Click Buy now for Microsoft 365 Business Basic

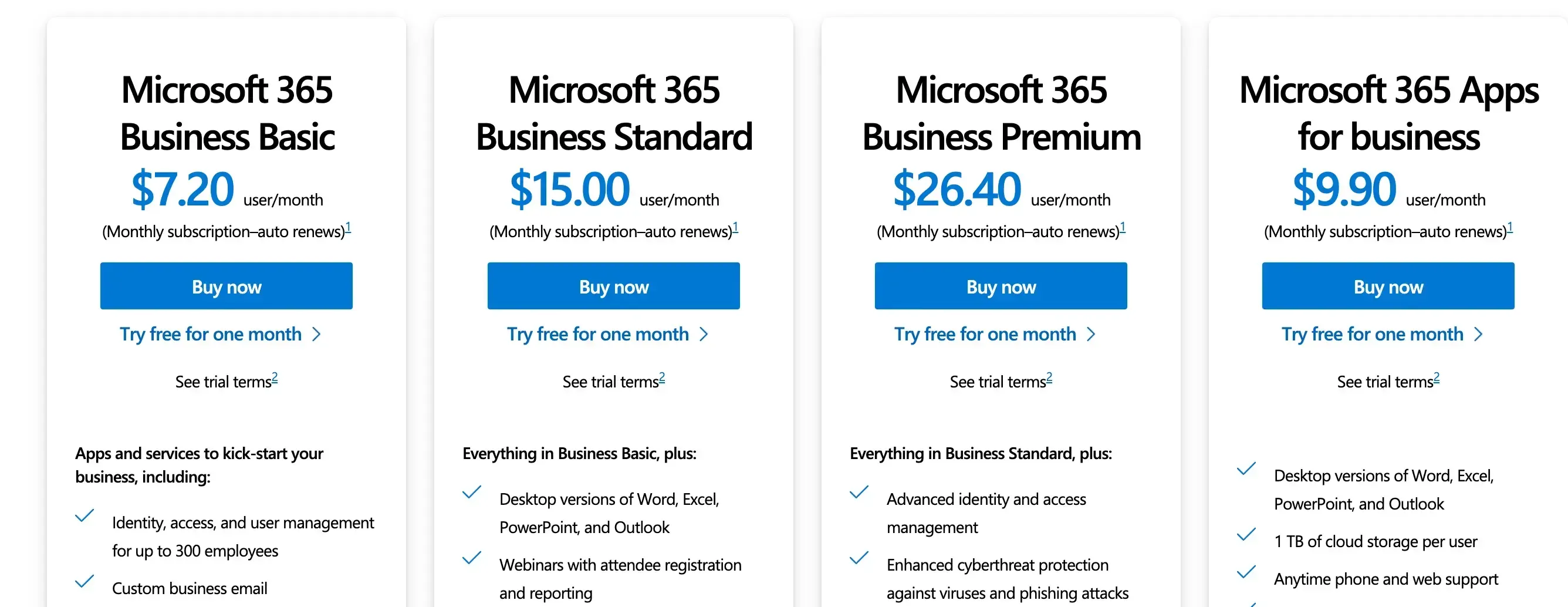[x=227, y=285]
